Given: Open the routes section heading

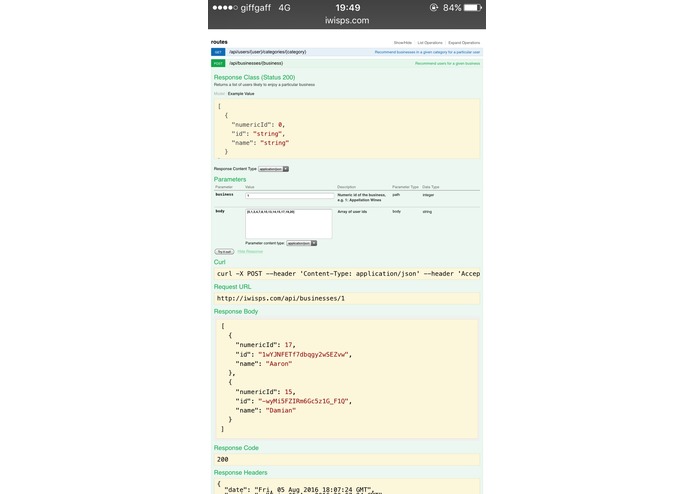Looking at the screenshot, I should pyautogui.click(x=219, y=42).
